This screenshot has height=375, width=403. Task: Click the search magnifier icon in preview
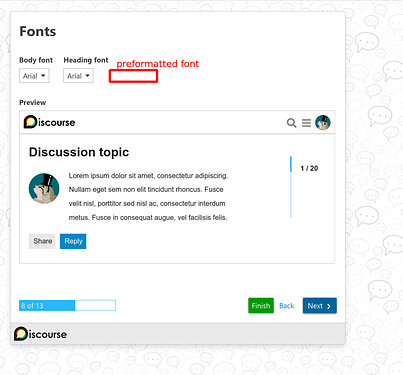(291, 123)
